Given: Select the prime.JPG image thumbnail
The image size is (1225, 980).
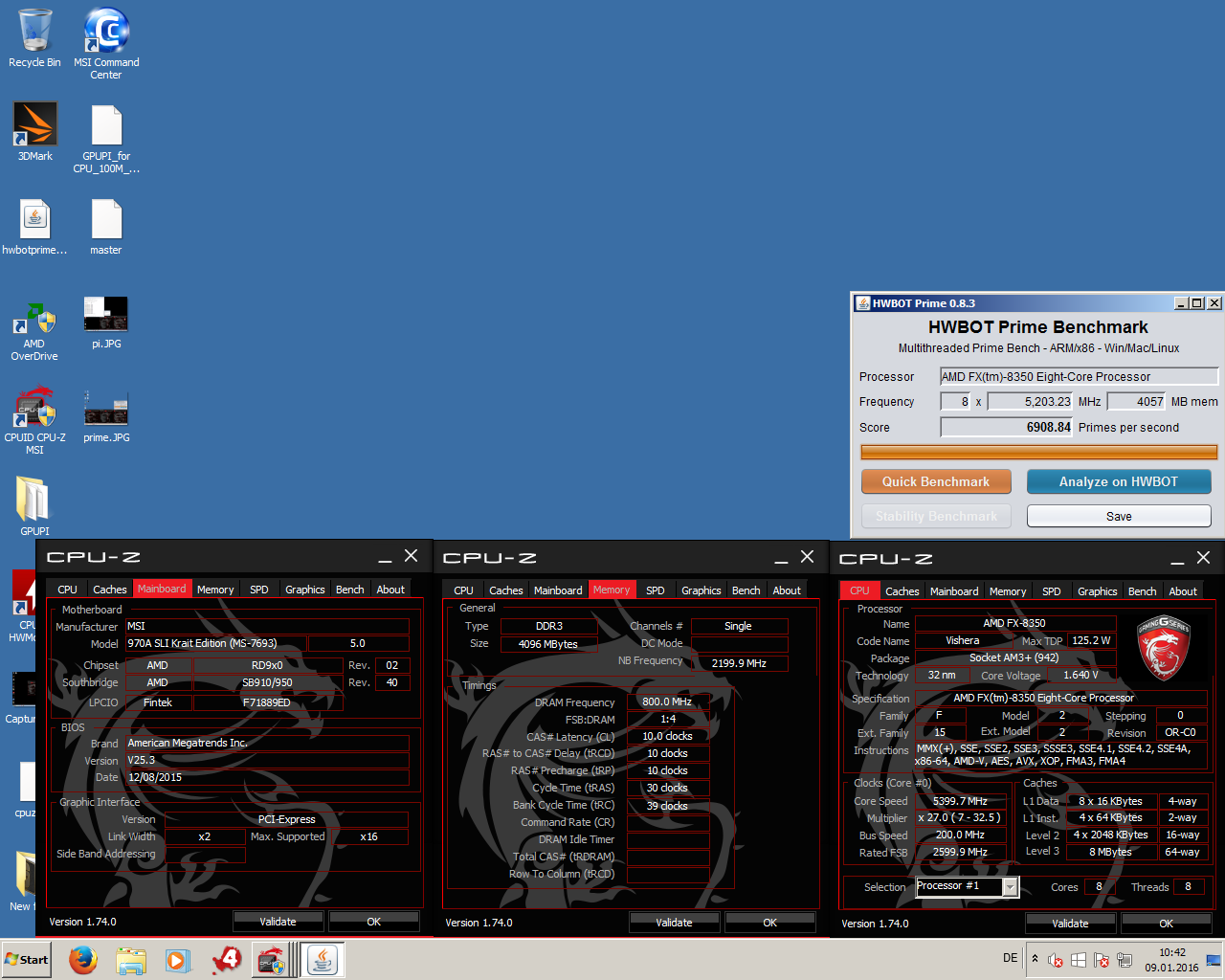Looking at the screenshot, I should (106, 416).
